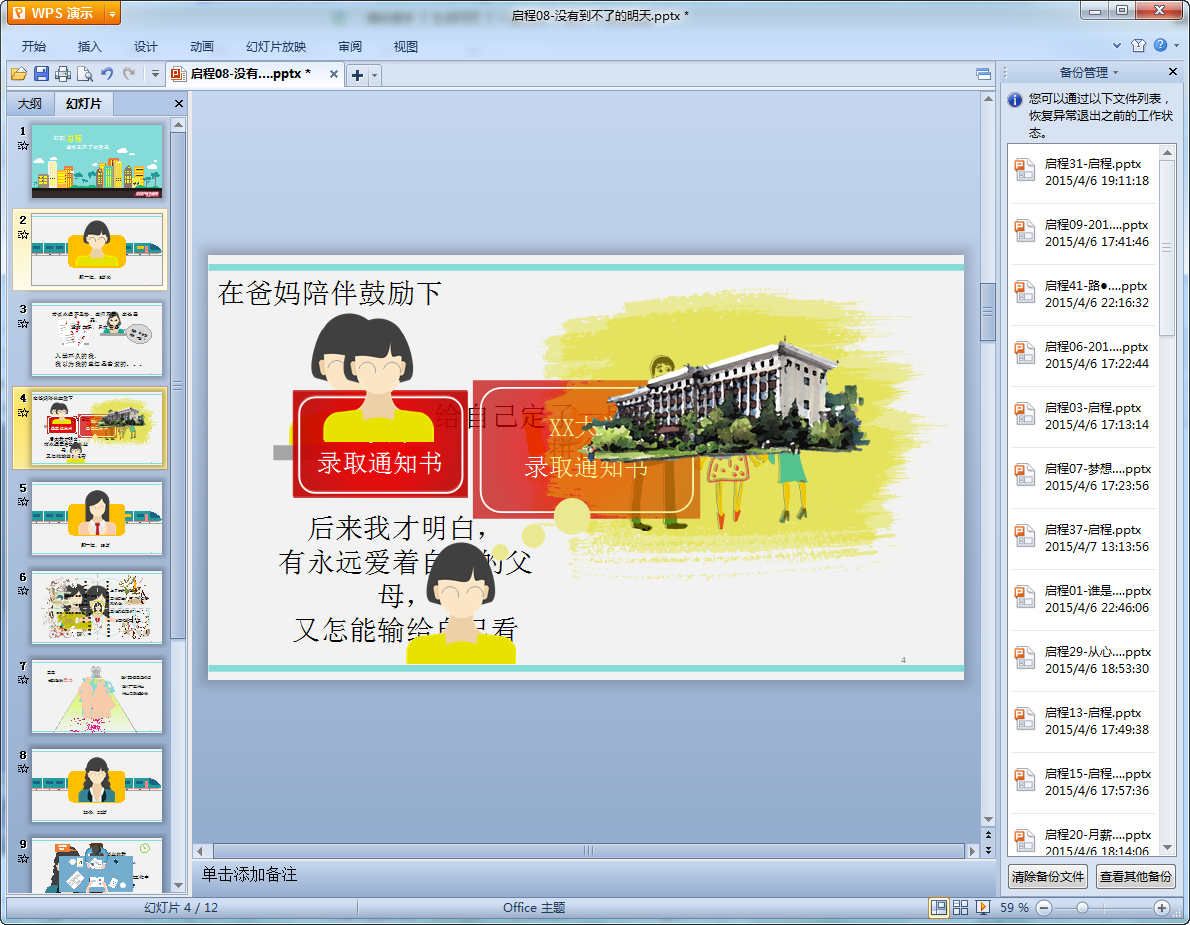
Task: Click the WPS 演示 logo button
Action: coord(53,13)
